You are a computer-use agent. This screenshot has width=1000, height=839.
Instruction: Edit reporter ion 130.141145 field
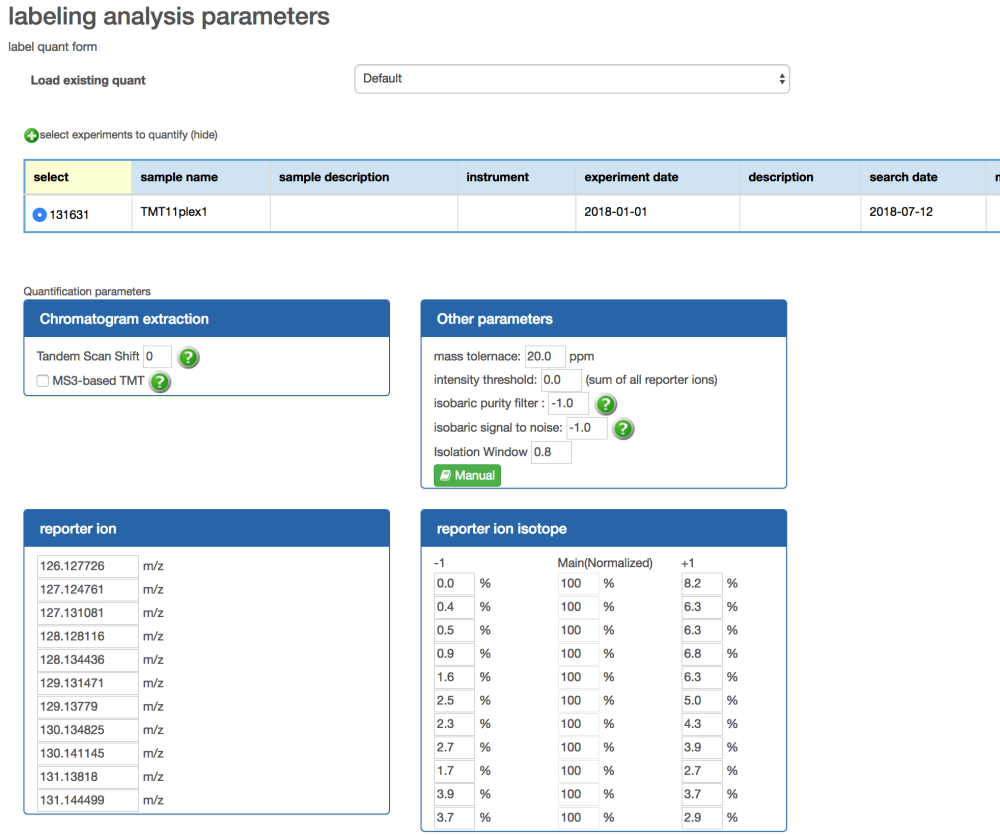click(88, 754)
